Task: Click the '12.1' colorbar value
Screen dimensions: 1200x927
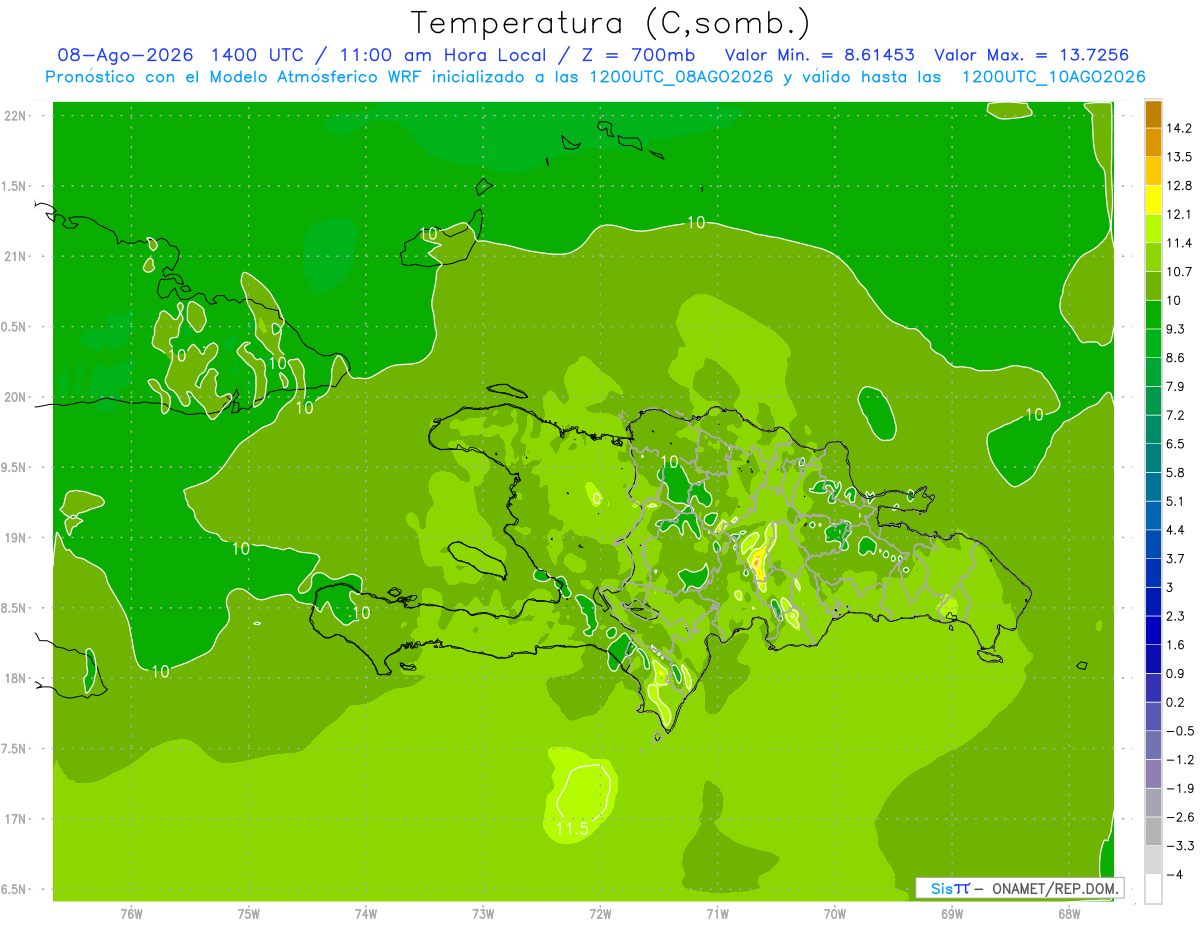Action: click(x=1179, y=214)
